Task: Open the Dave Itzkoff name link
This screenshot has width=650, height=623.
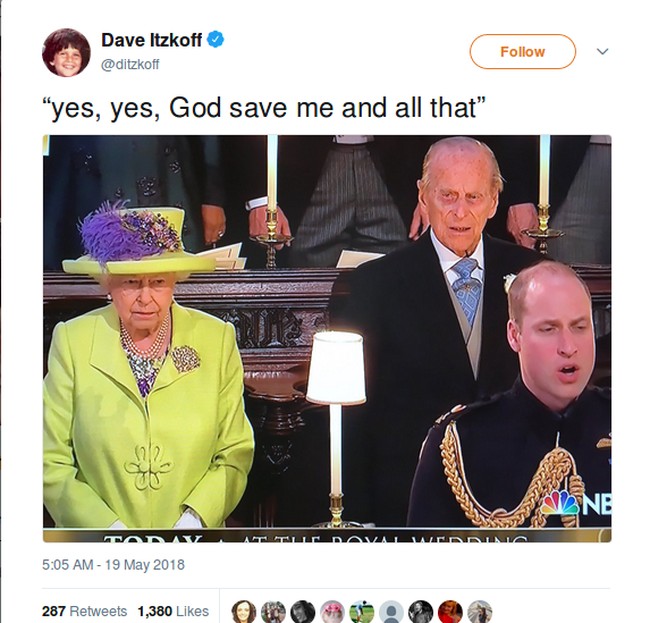Action: (x=151, y=40)
